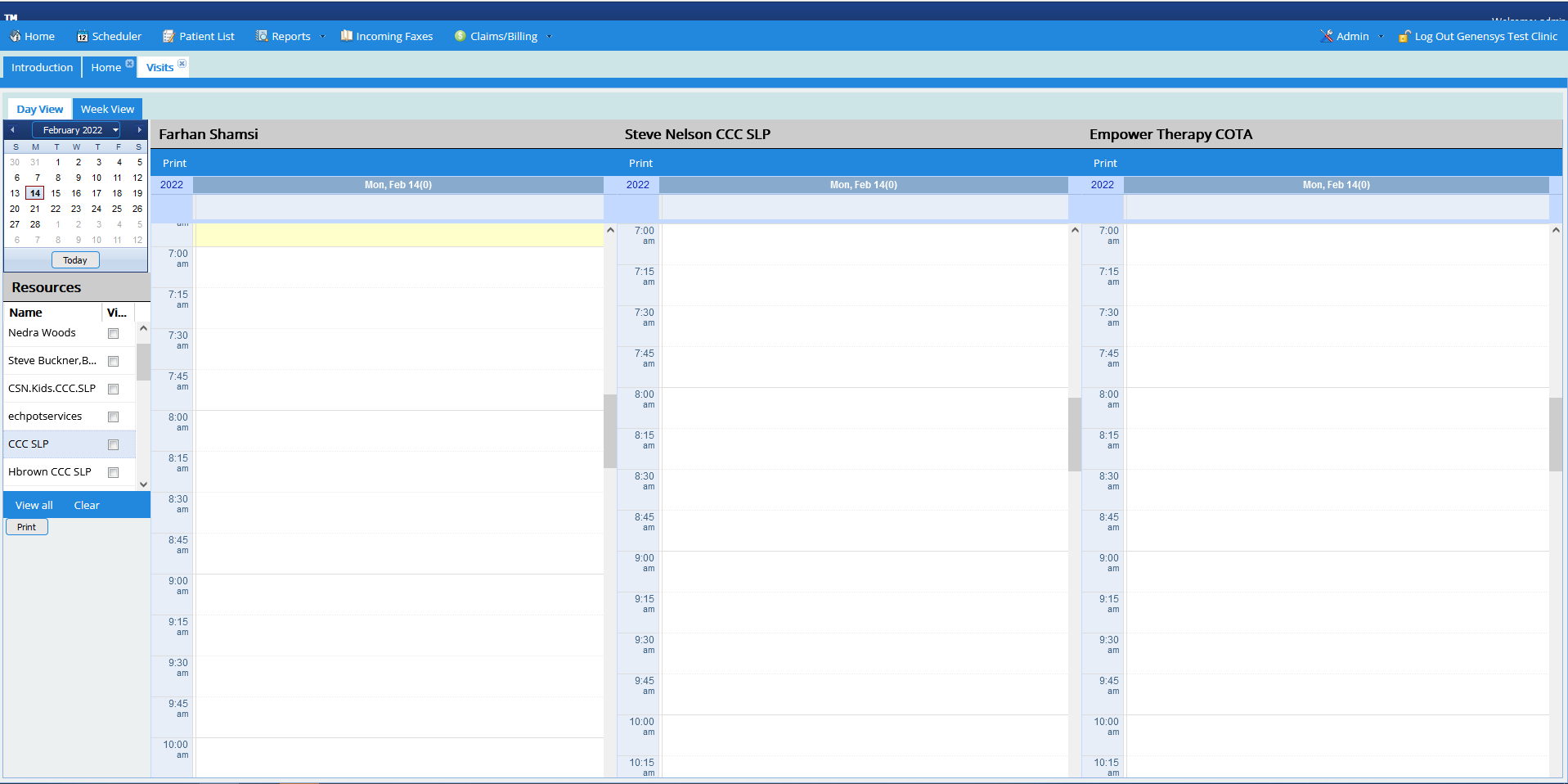Click the Admin wrench icon
The height and width of the screenshot is (784, 1568).
[1326, 36]
